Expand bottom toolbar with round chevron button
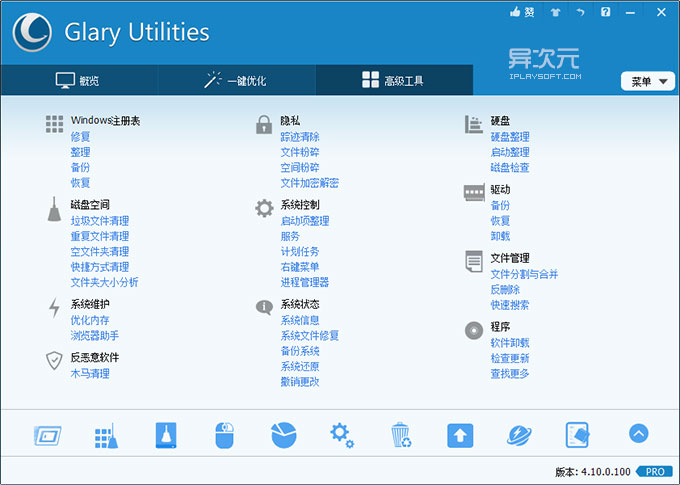This screenshot has height=485, width=680. tap(638, 433)
